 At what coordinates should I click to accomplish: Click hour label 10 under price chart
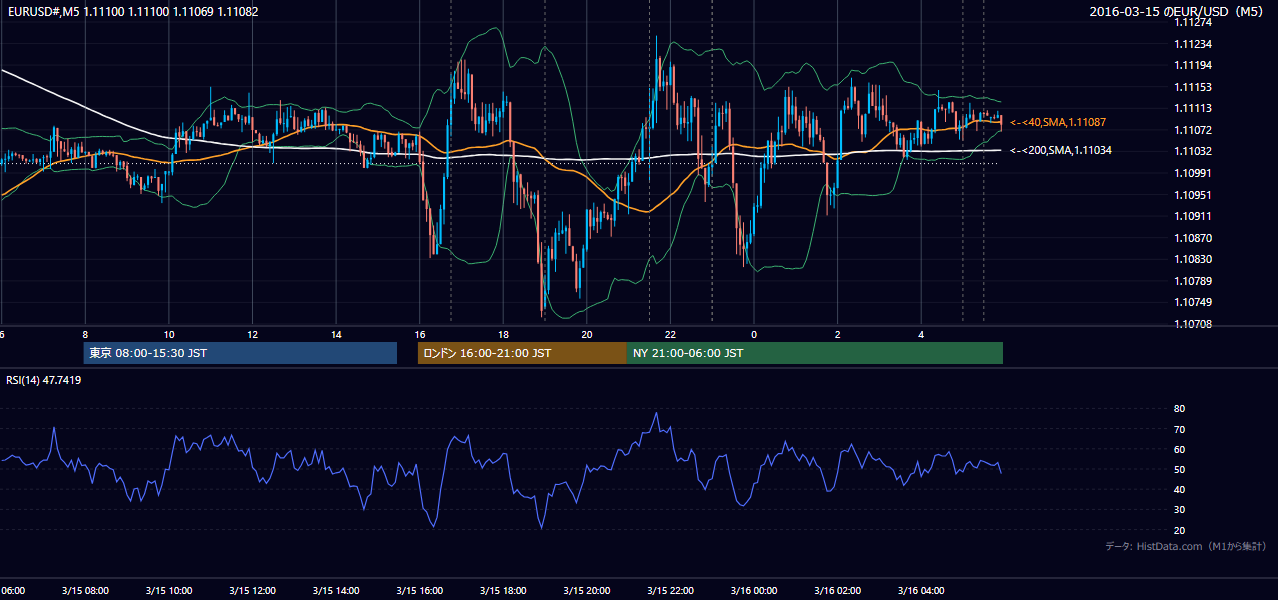(169, 334)
